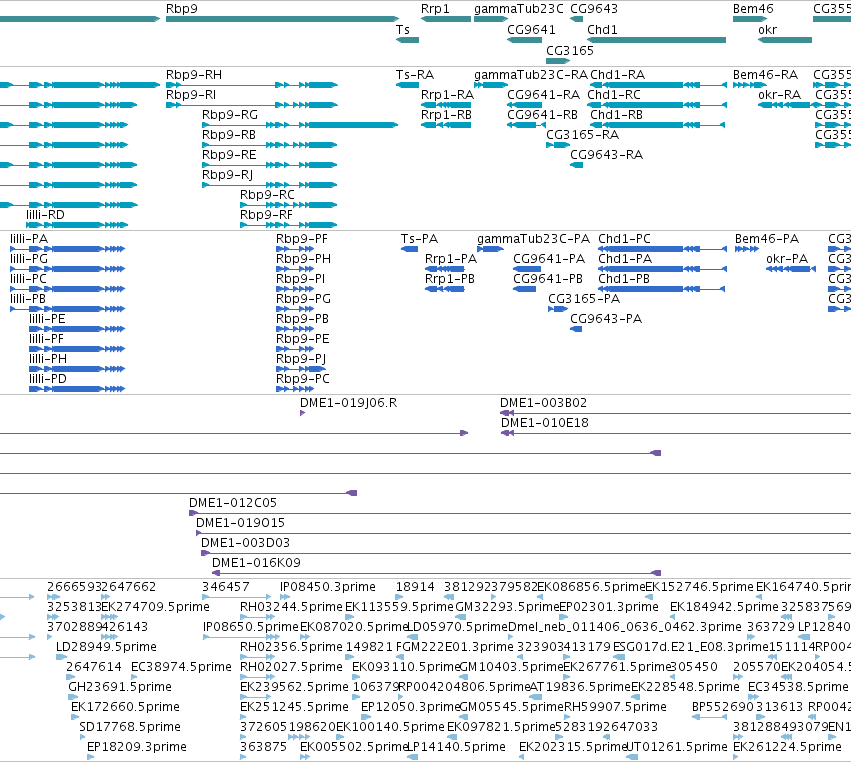Select the Rbp9 gene label
Viewport: 851px width, 762px height.
[182, 9]
